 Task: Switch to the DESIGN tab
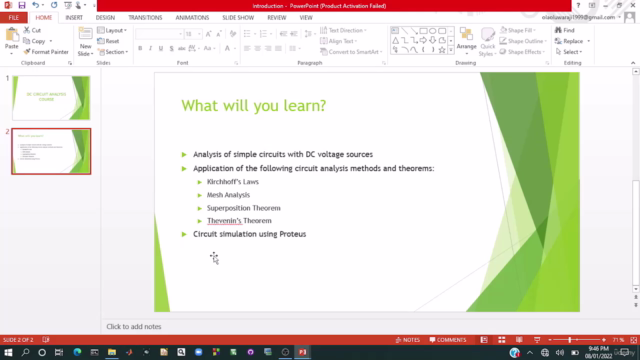coord(105,18)
